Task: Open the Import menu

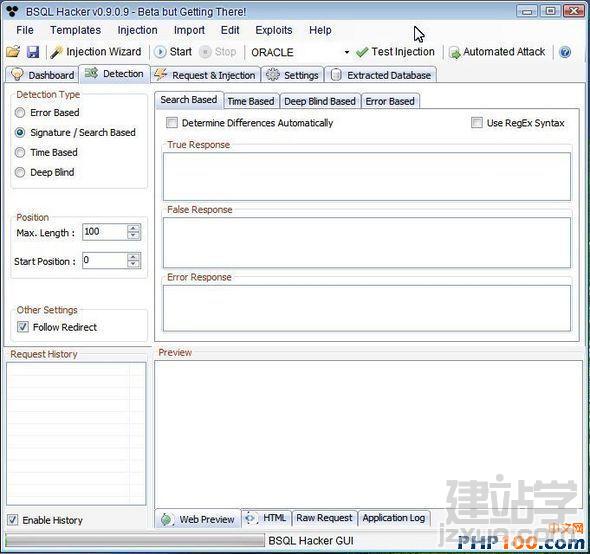Action: (189, 30)
